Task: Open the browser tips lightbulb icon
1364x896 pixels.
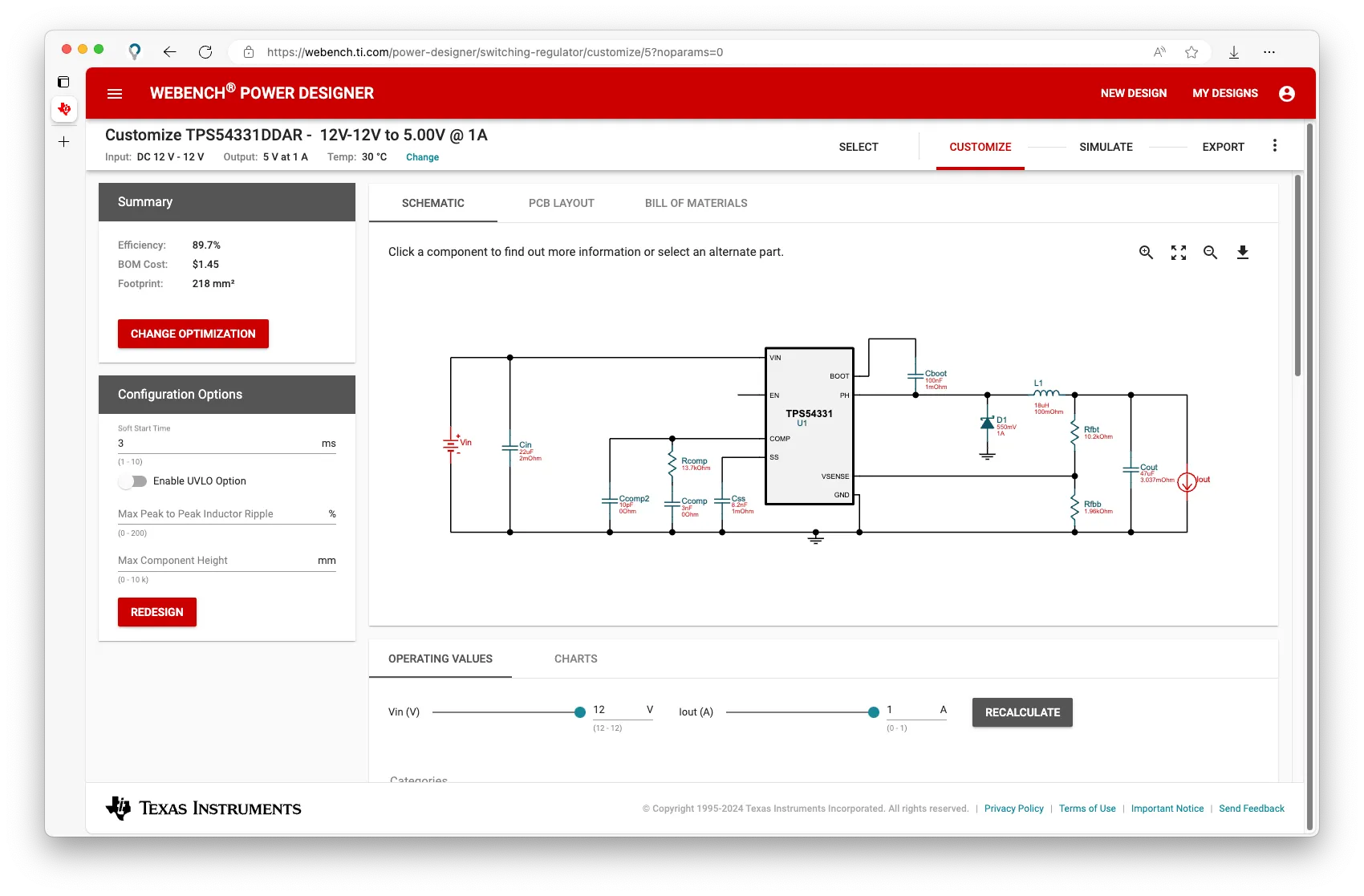Action: [x=135, y=52]
